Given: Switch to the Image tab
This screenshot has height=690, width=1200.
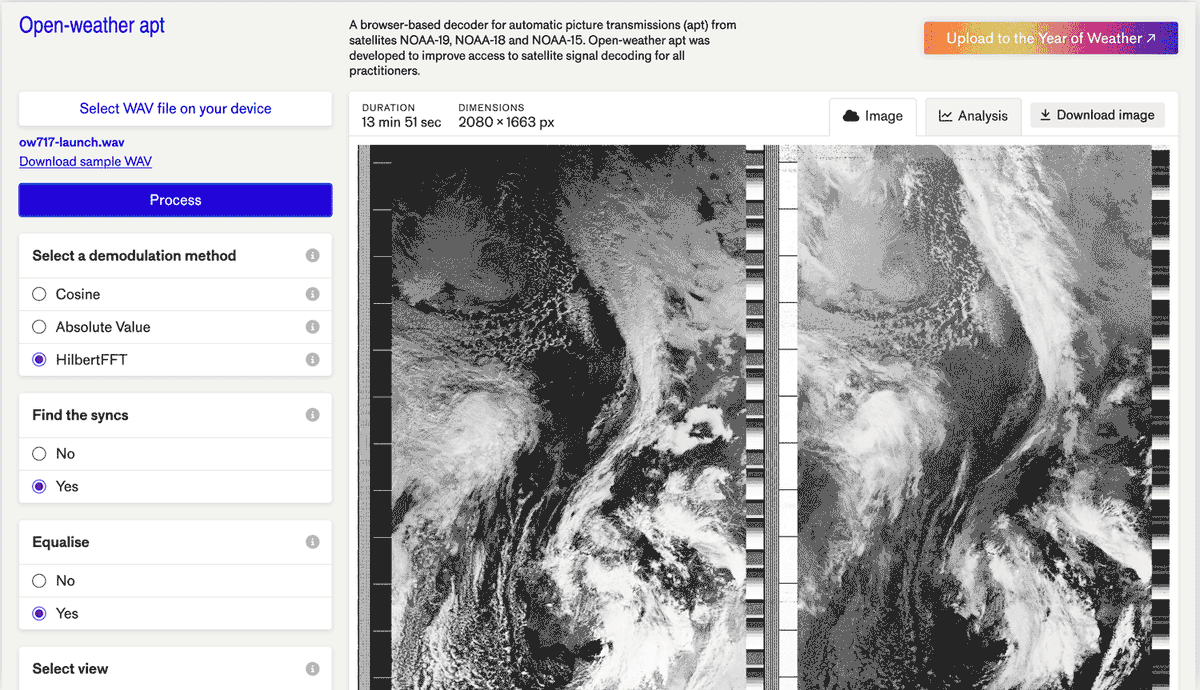Looking at the screenshot, I should [x=873, y=116].
